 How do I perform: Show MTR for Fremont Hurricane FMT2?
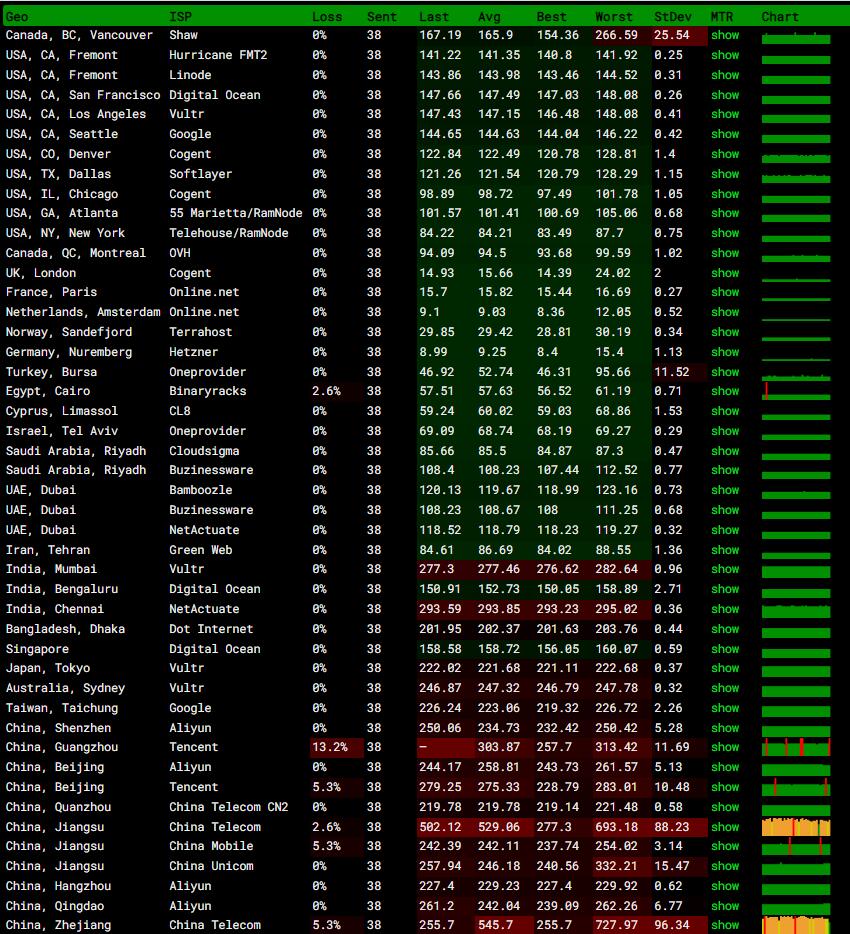point(725,55)
